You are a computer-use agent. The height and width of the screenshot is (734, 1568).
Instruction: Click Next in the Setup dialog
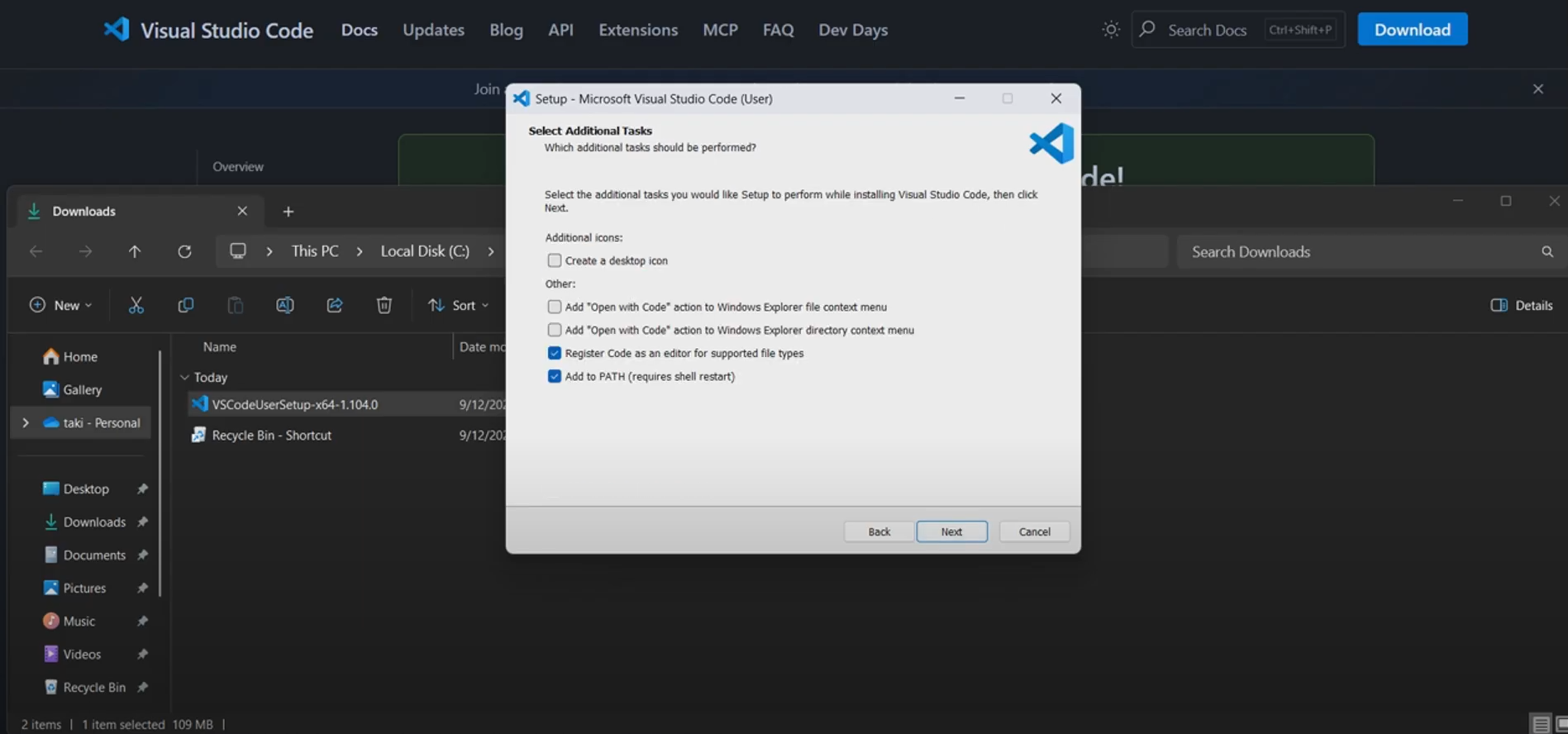[x=951, y=531]
